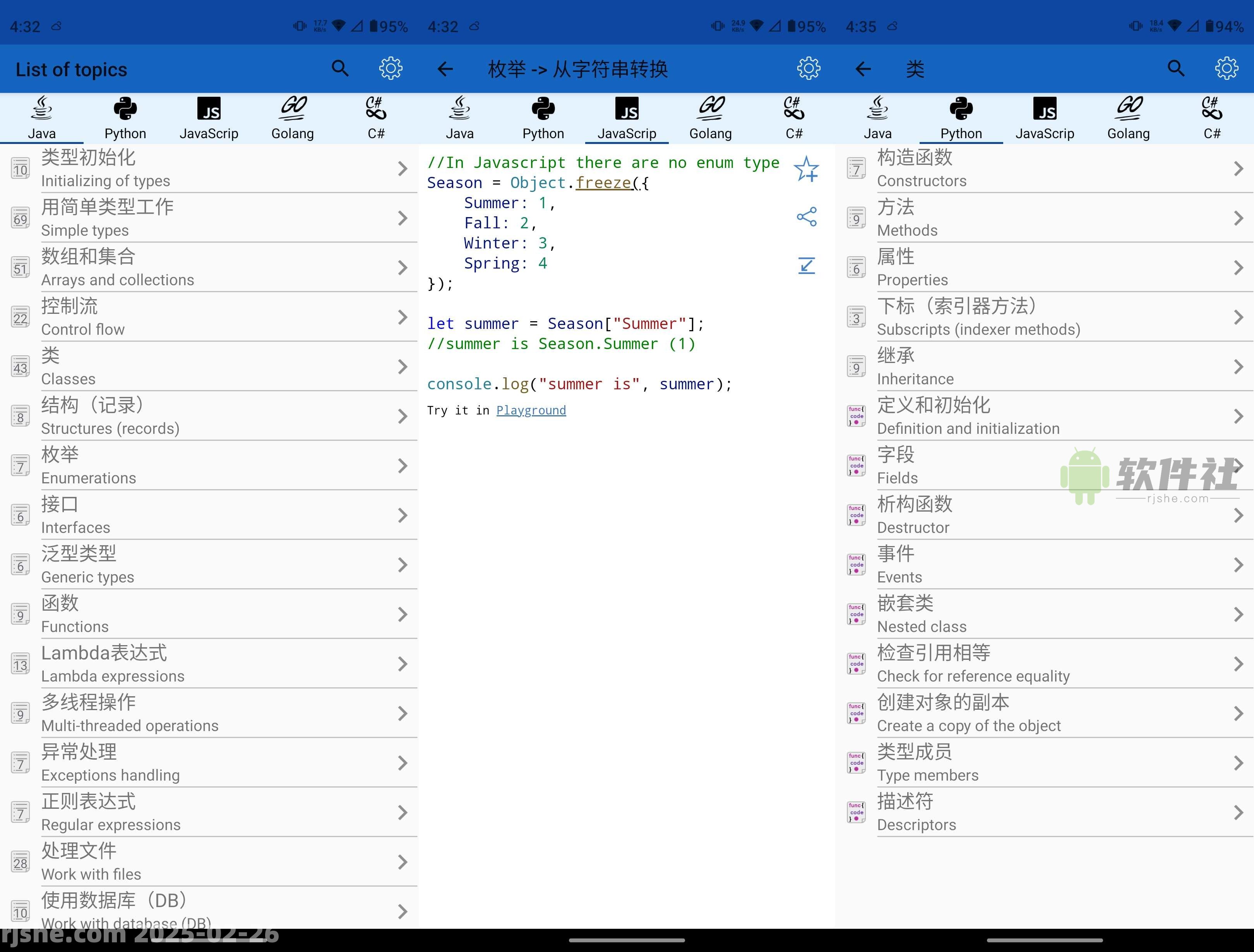Screen dimensions: 1254x952
Task: Tap the '7' page icon beside Constructors
Action: coord(856,169)
